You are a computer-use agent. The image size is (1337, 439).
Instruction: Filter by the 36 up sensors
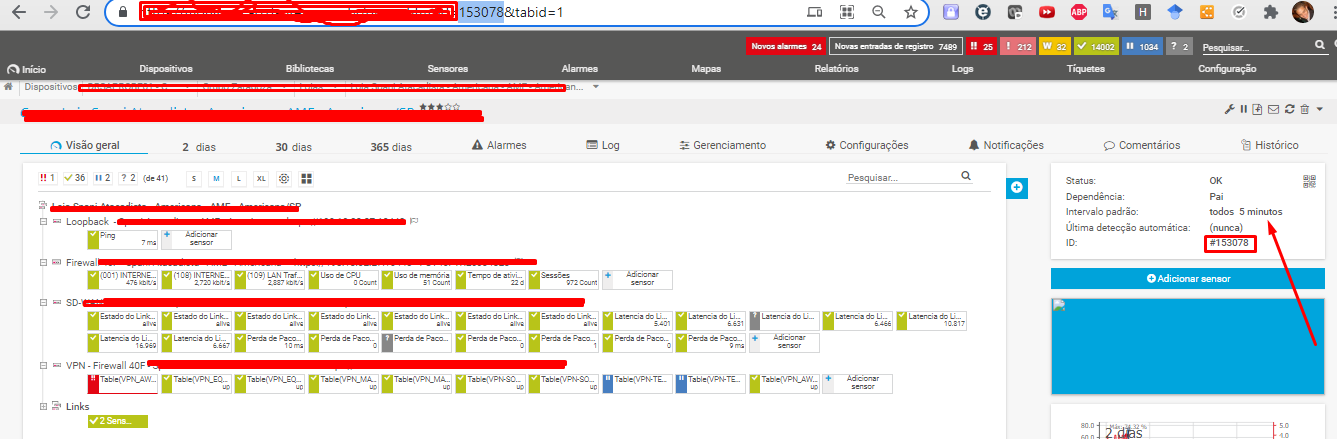click(74, 178)
